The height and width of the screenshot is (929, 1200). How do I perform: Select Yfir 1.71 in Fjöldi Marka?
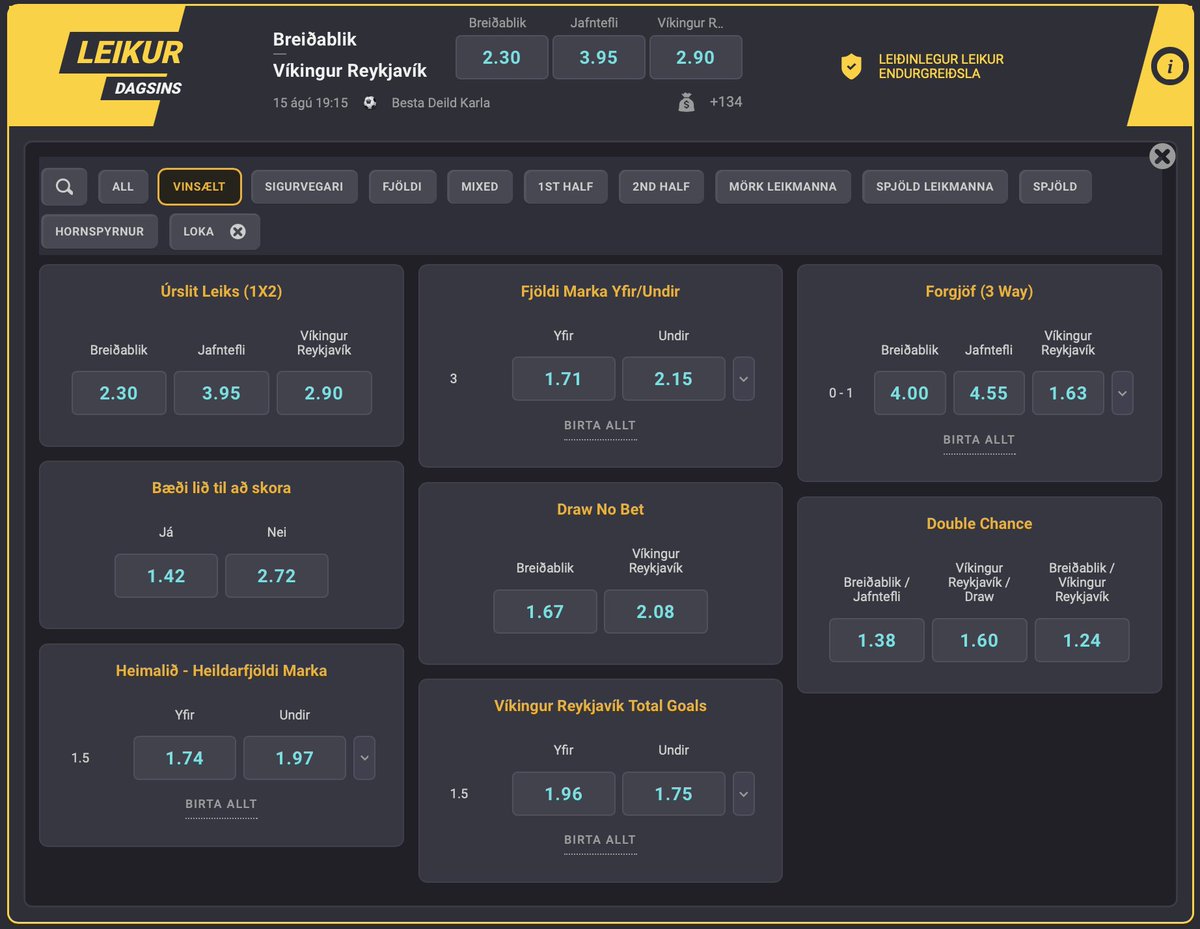pos(563,379)
